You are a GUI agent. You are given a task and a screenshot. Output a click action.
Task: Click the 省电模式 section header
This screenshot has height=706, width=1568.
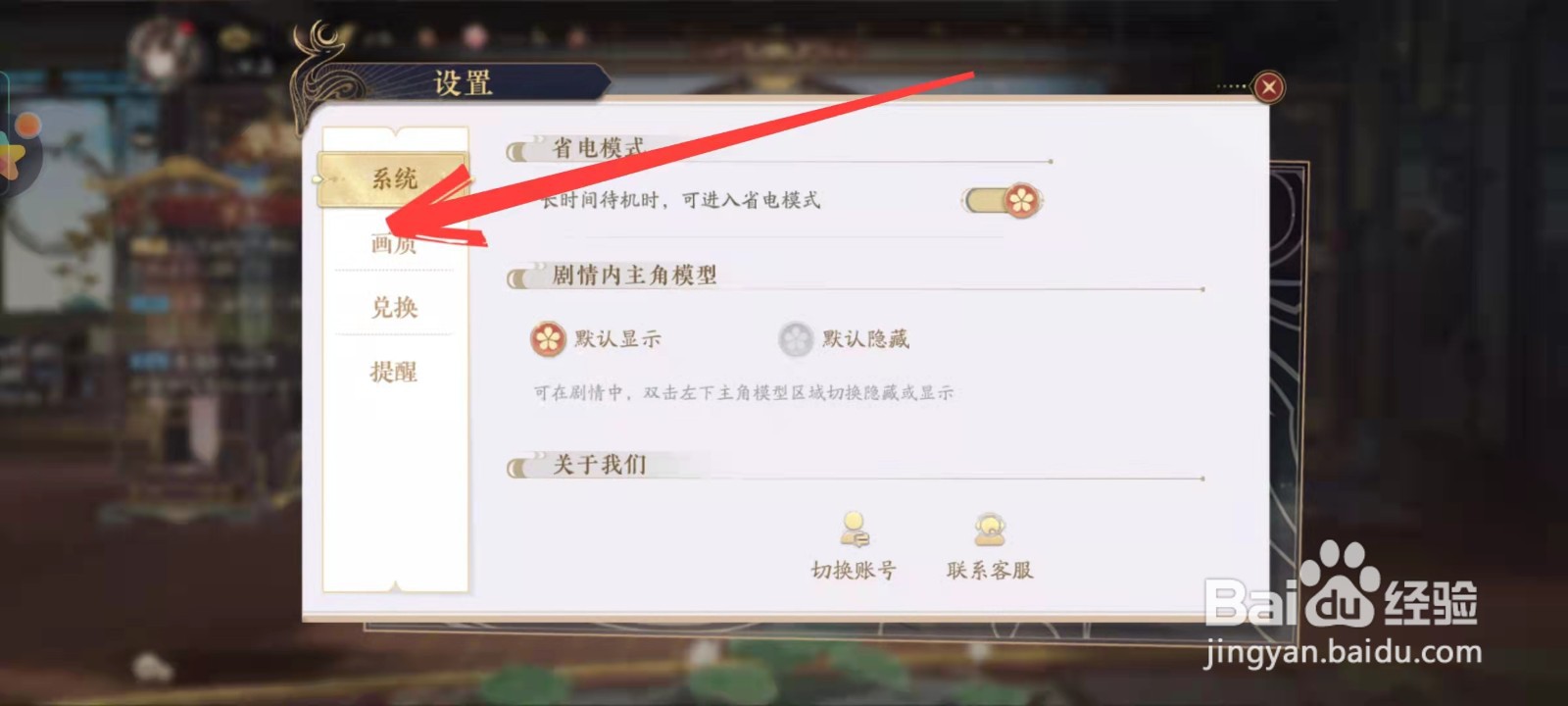(598, 148)
